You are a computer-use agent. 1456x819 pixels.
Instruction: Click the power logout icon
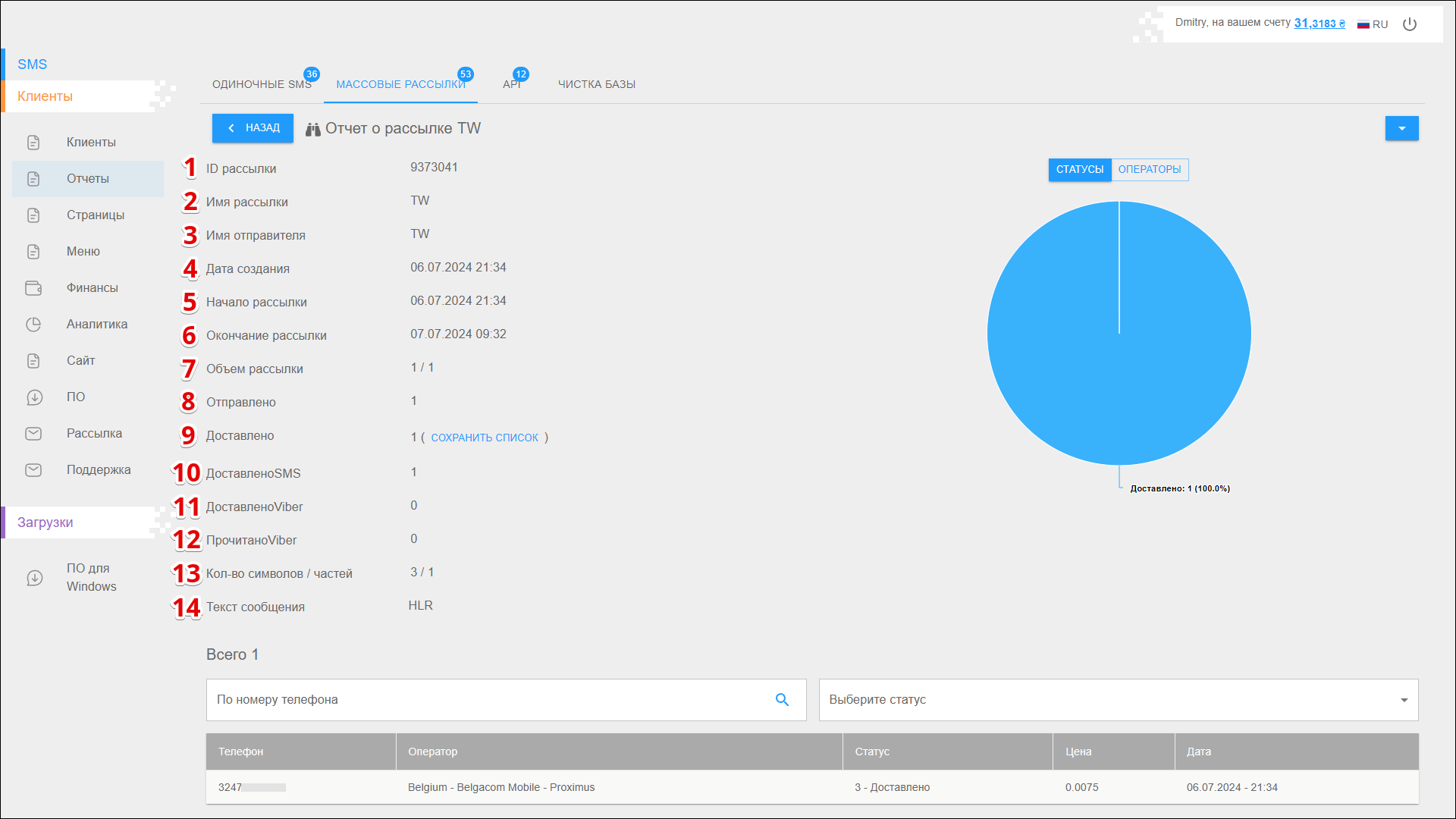tap(1410, 24)
